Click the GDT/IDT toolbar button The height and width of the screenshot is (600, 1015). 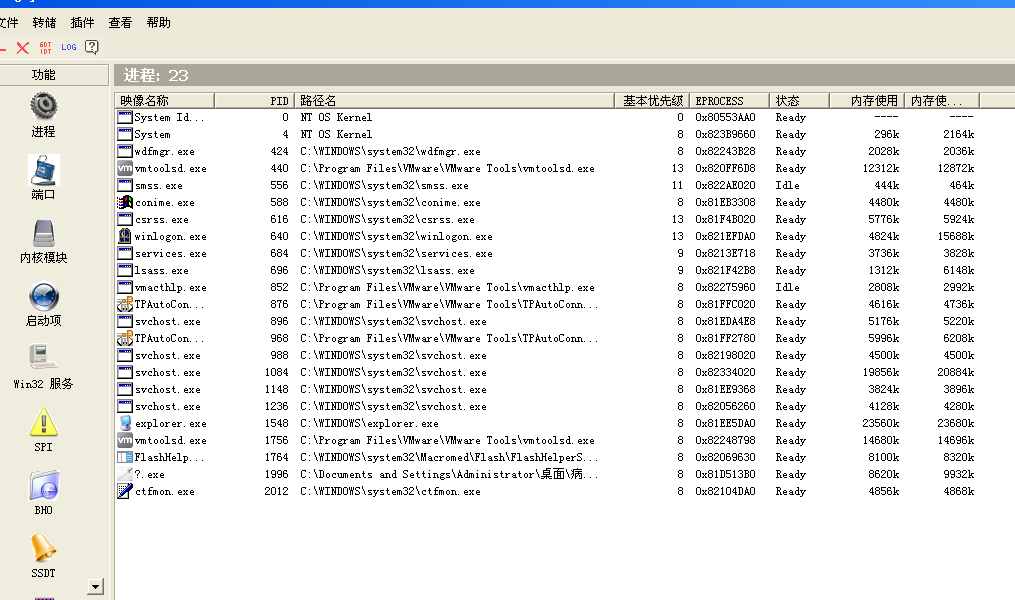point(46,47)
